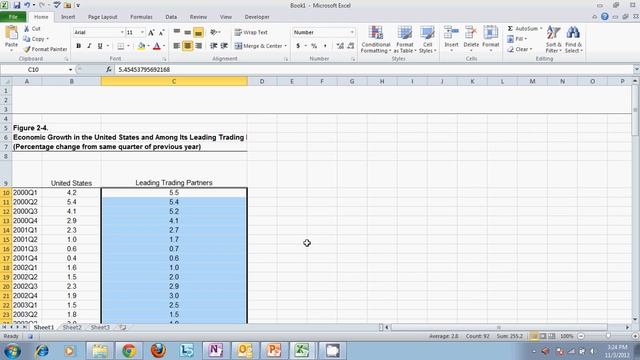Image resolution: width=640 pixels, height=360 pixels.
Task: Apply accounting dollar format
Action: point(298,46)
